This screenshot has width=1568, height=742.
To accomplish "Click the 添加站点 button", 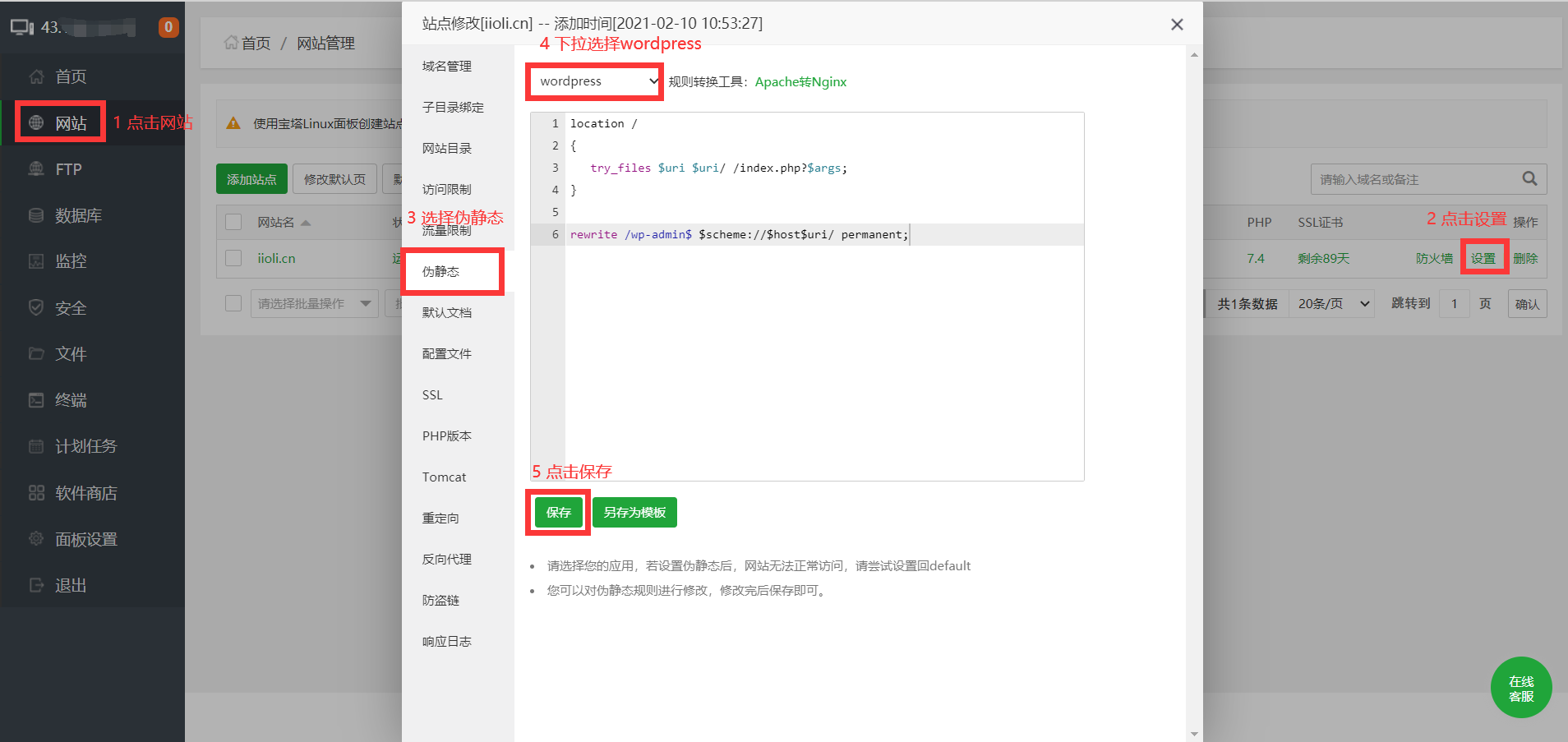I will [x=251, y=179].
